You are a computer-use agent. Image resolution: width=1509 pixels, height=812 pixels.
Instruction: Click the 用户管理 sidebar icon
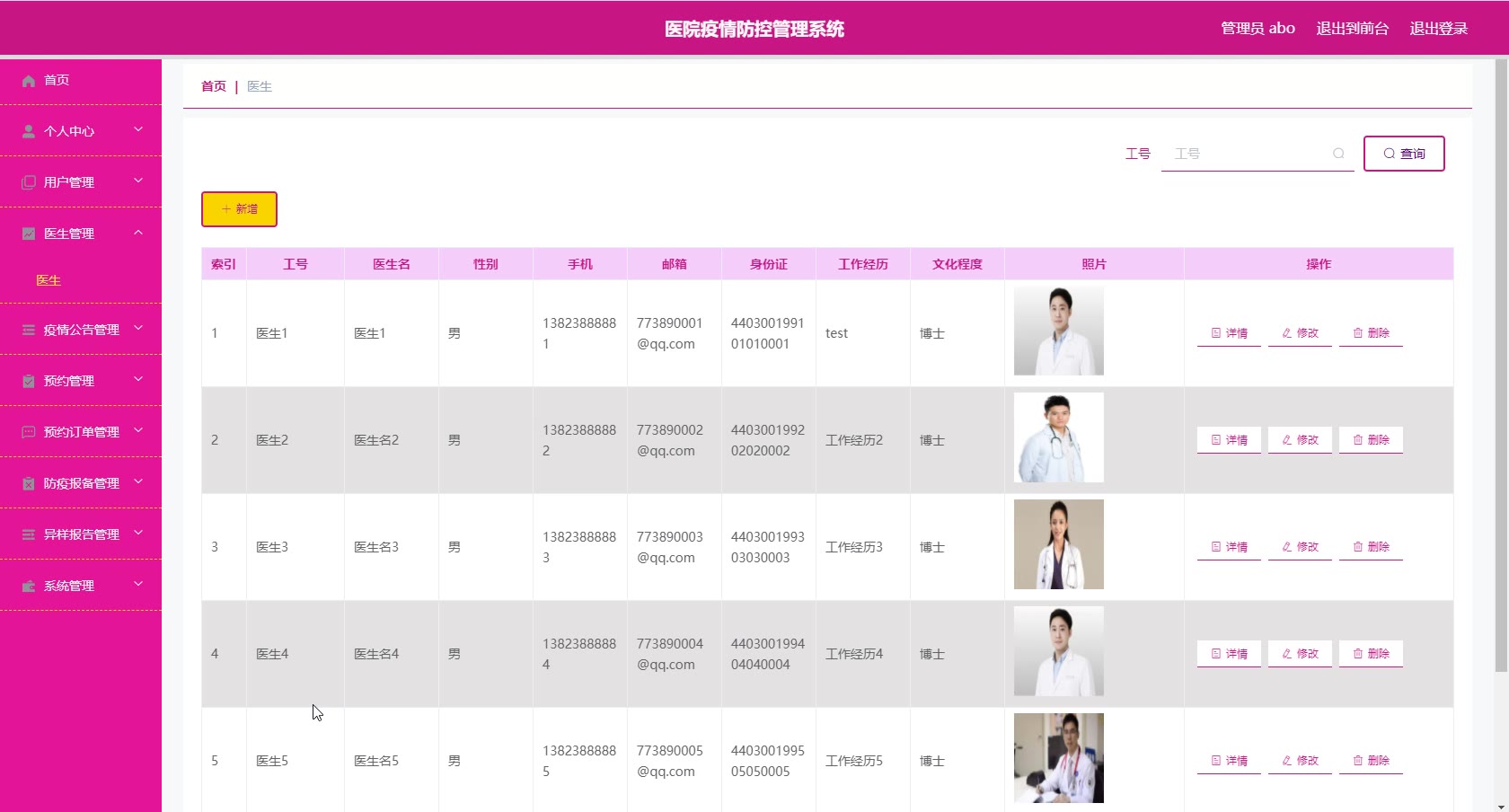(x=29, y=183)
